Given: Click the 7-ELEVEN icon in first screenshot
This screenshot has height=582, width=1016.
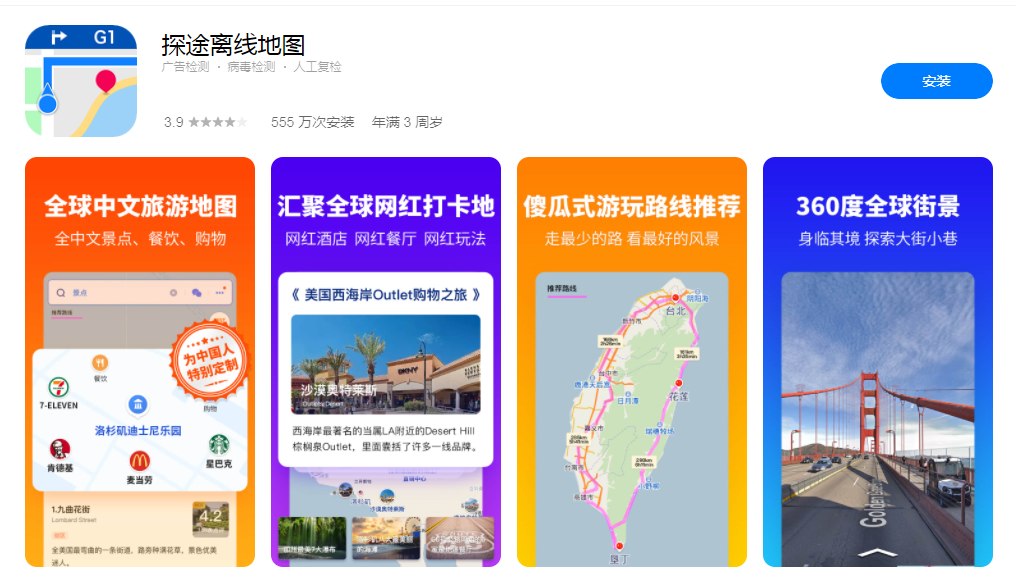Looking at the screenshot, I should click(x=59, y=387).
